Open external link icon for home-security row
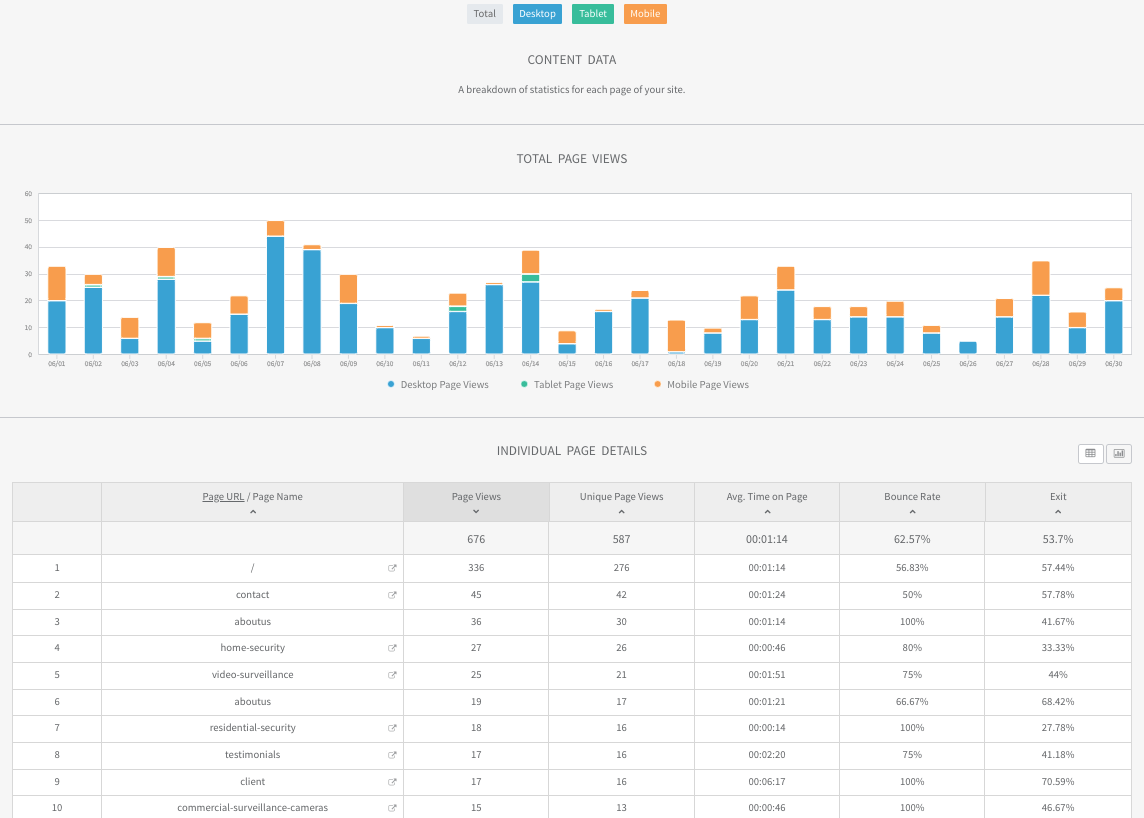This screenshot has width=1144, height=818. 392,648
